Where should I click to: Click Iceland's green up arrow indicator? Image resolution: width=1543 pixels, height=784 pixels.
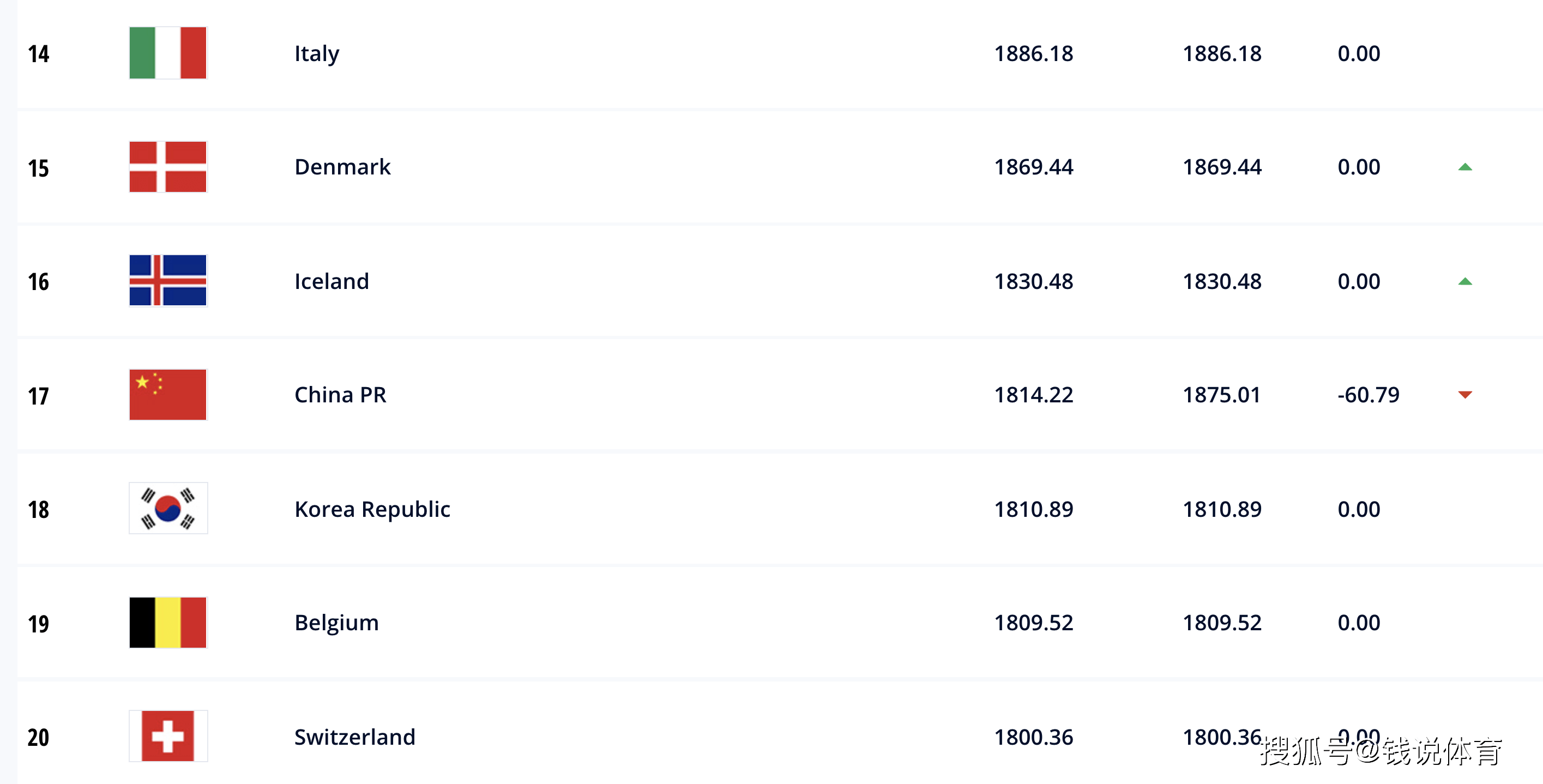(1464, 281)
